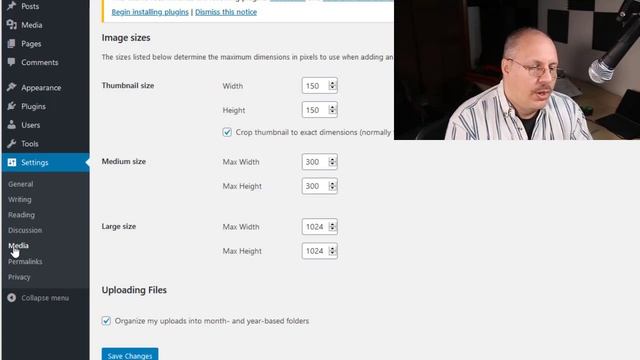Select Media under Settings submenu
Screen dimensions: 640x360
pos(18,246)
